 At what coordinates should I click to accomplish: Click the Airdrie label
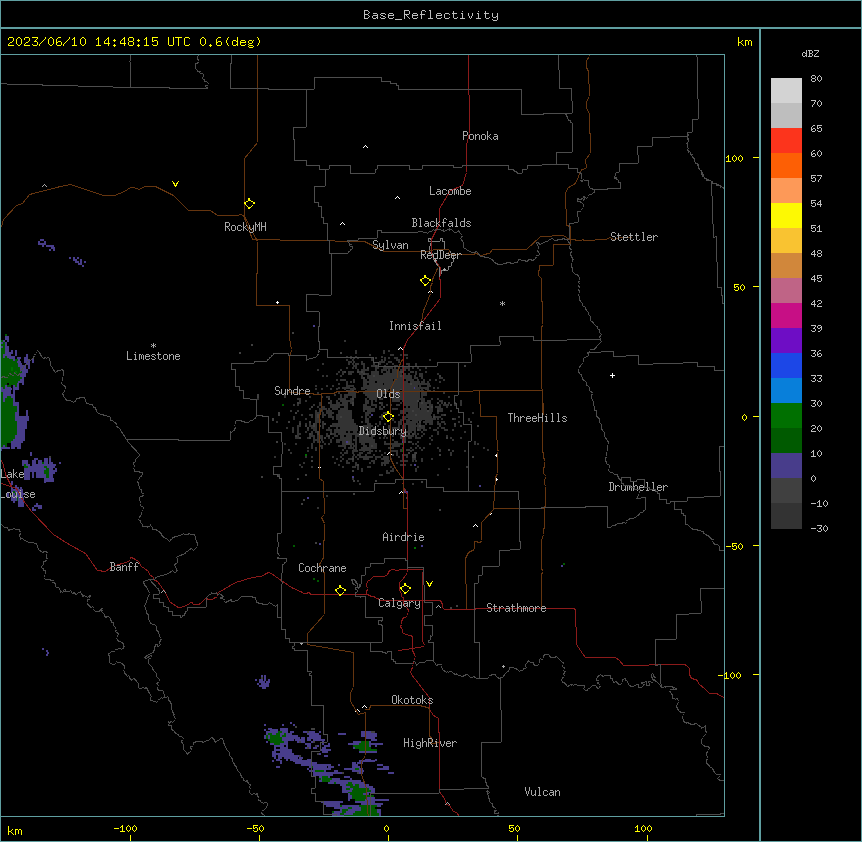[x=403, y=537]
